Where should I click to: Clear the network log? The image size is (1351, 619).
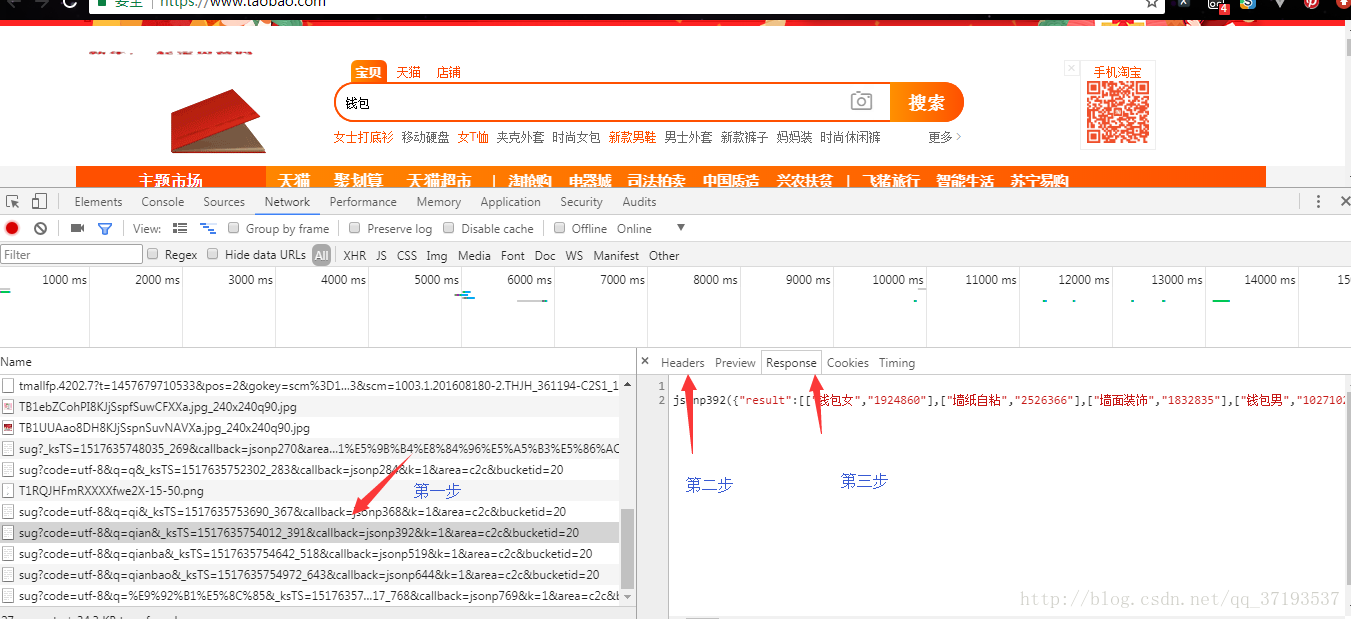point(40,228)
